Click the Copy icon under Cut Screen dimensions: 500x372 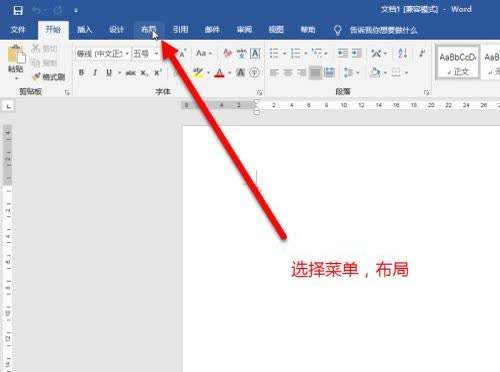click(35, 63)
